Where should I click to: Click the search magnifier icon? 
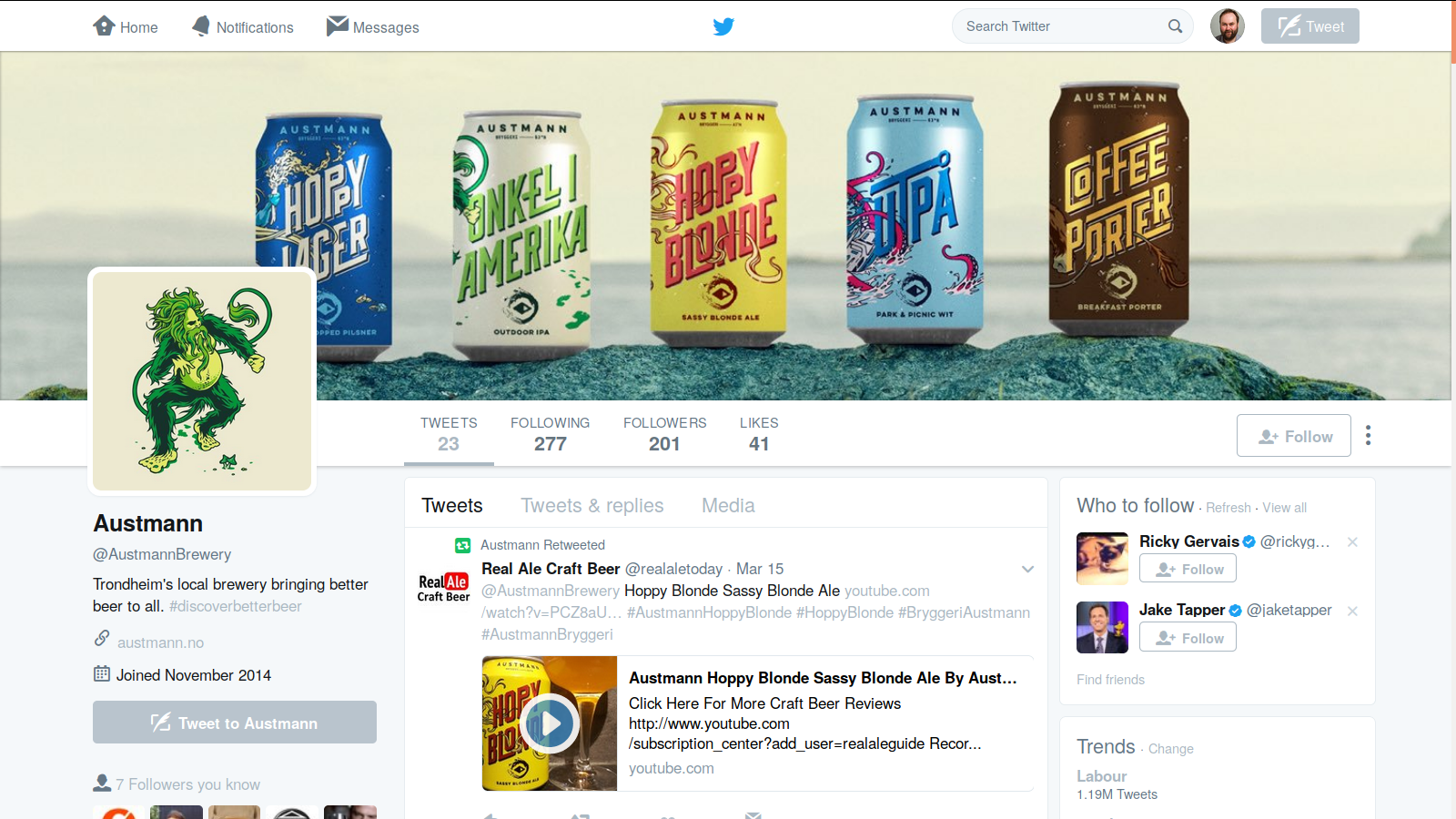click(x=1176, y=26)
